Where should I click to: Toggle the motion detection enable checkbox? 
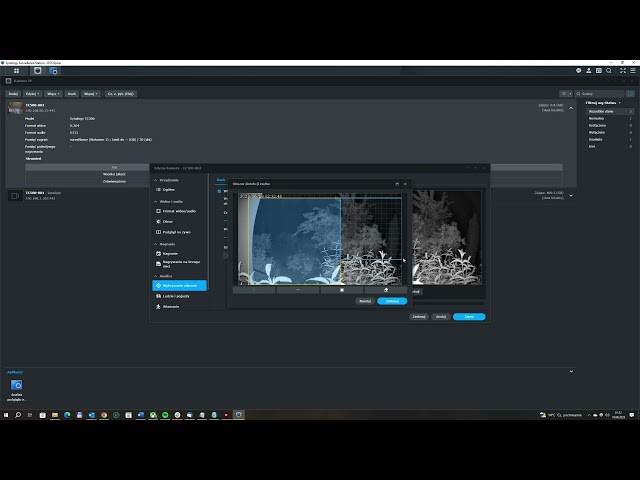coord(219,191)
